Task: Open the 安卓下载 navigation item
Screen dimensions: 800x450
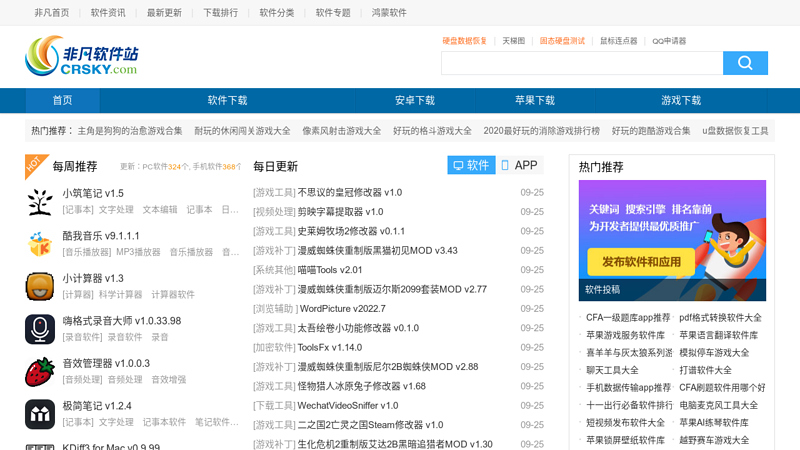Action: 415,101
